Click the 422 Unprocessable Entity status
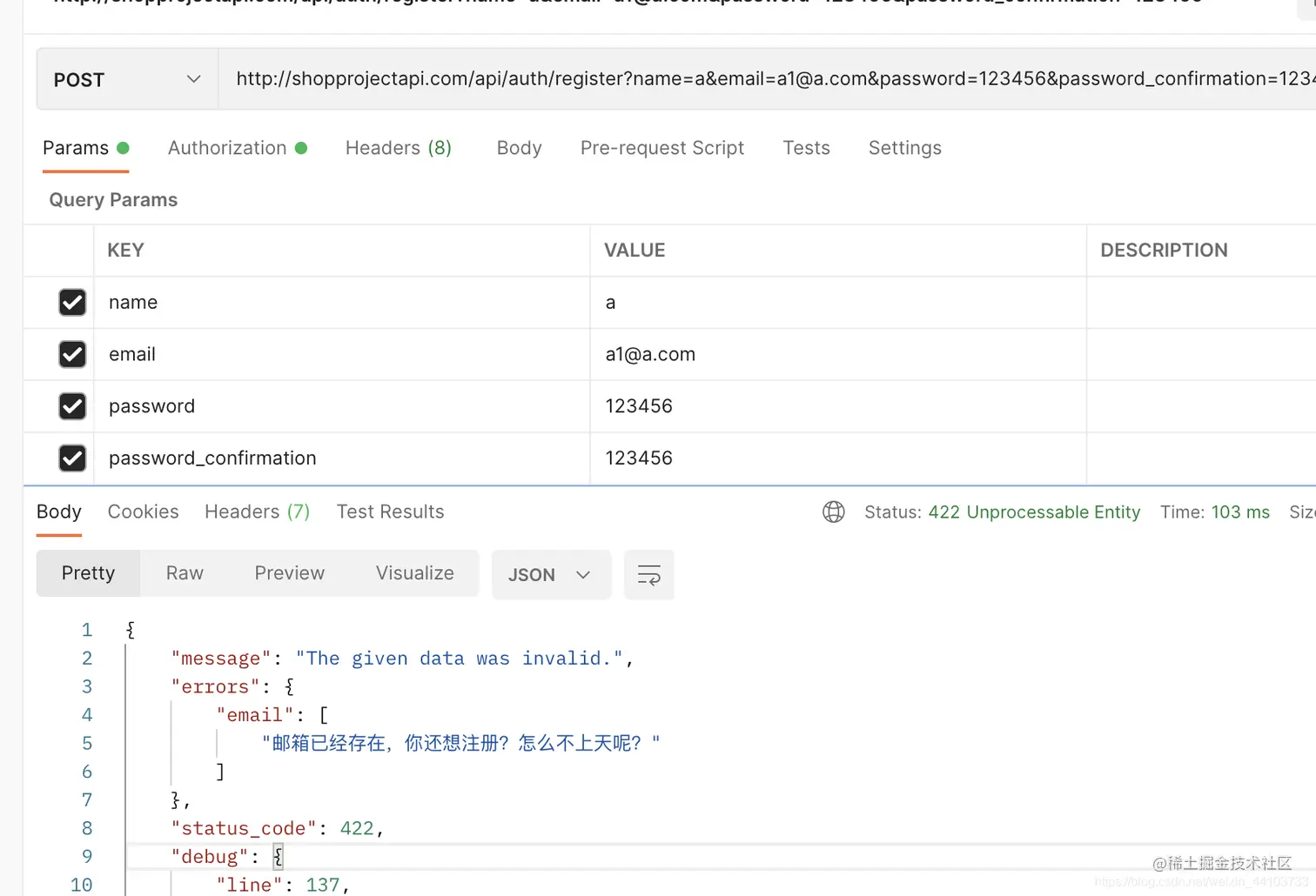 tap(1034, 512)
